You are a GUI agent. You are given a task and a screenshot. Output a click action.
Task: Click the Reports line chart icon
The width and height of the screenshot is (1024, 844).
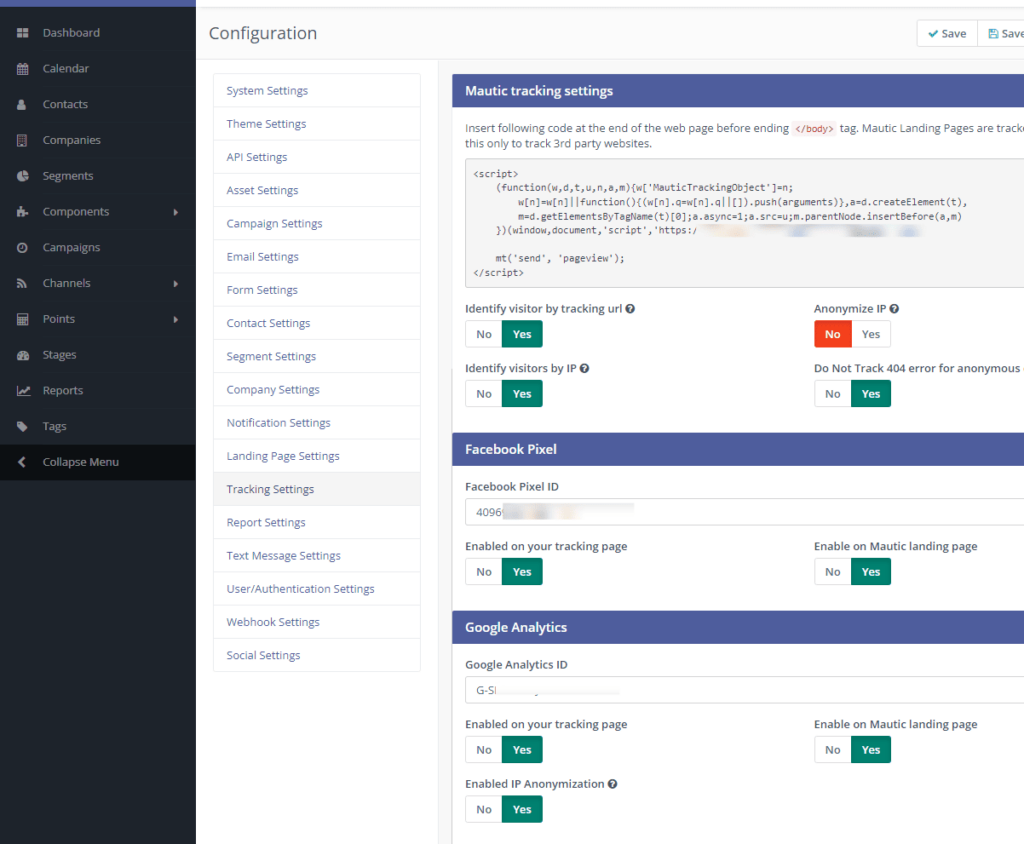[24, 391]
